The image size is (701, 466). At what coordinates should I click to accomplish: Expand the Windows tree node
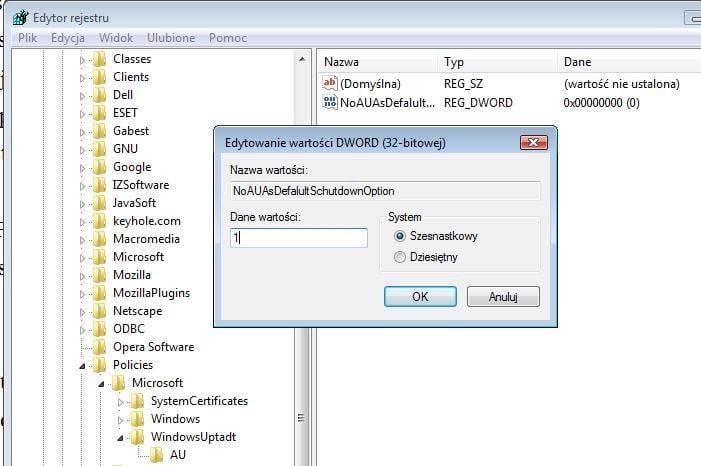[x=120, y=420]
